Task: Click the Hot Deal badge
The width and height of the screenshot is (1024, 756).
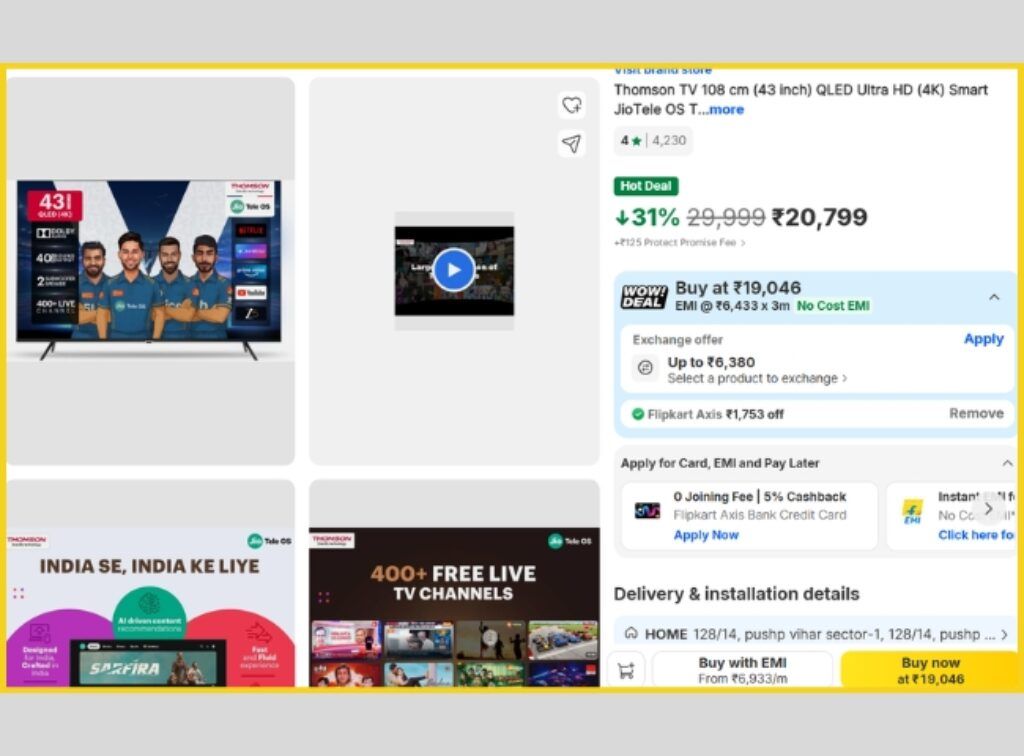Action: click(646, 186)
